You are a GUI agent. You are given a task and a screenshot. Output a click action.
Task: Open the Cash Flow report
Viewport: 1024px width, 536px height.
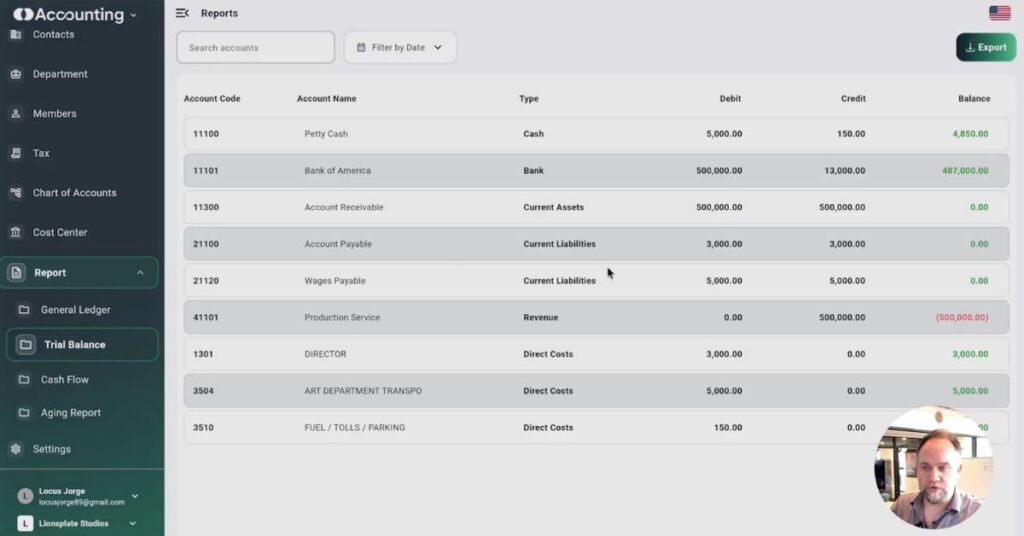point(65,380)
